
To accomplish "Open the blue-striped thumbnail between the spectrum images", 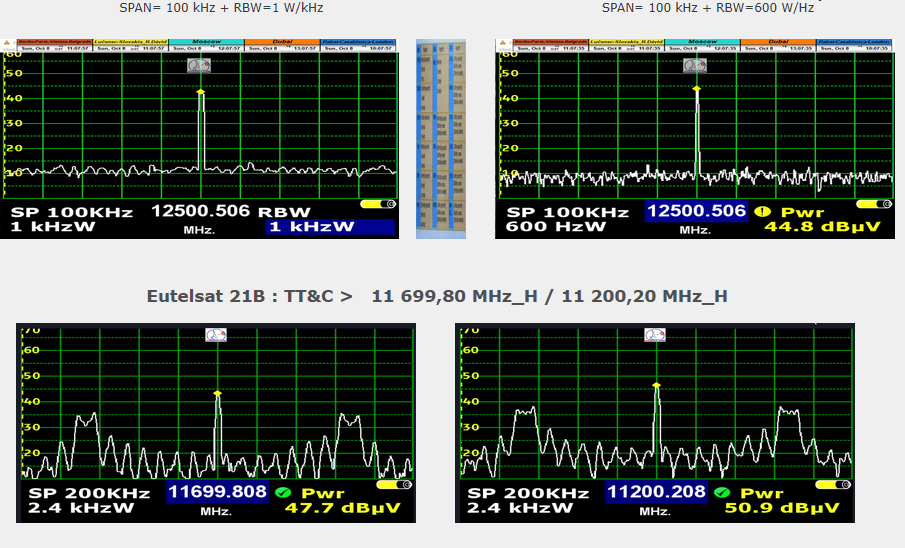I will [441, 139].
